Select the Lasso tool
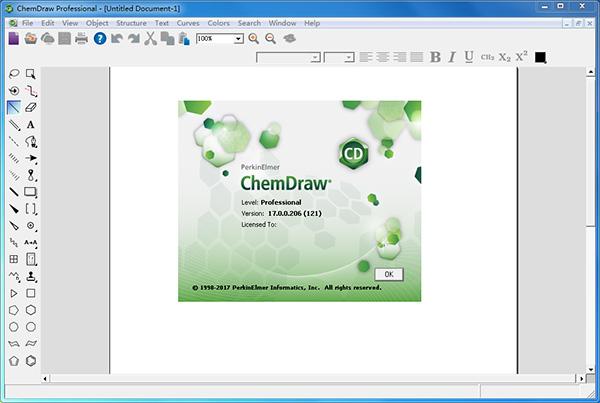The width and height of the screenshot is (600, 403). pos(14,73)
